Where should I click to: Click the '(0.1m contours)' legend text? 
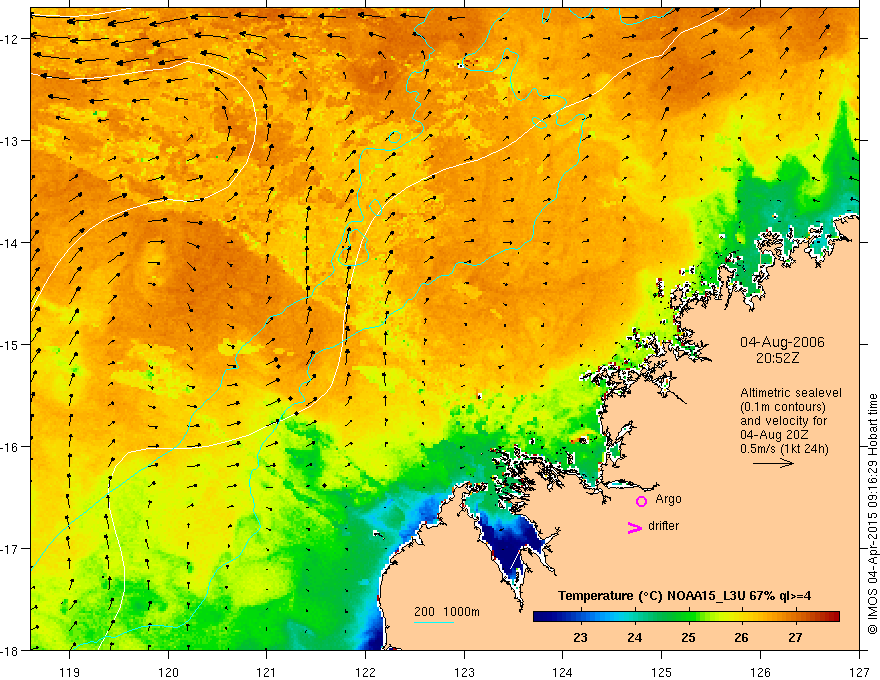(782, 407)
